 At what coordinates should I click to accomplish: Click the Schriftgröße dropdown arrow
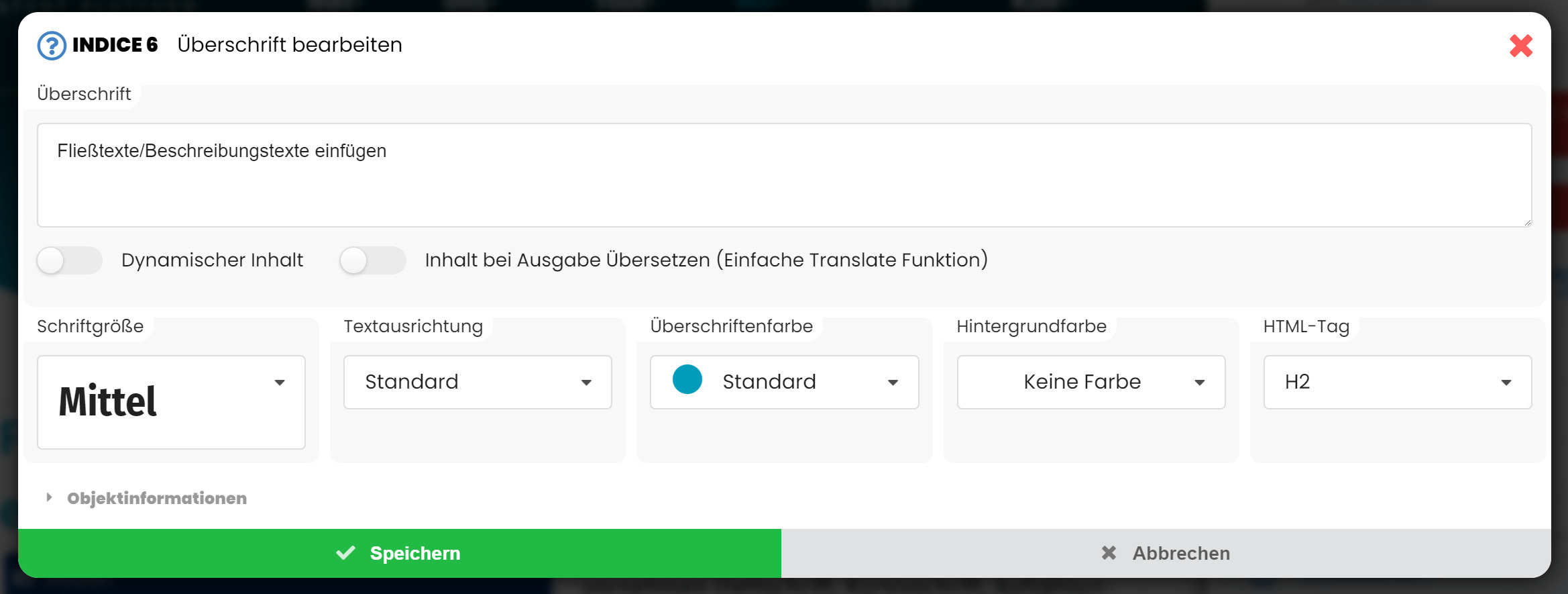point(280,383)
